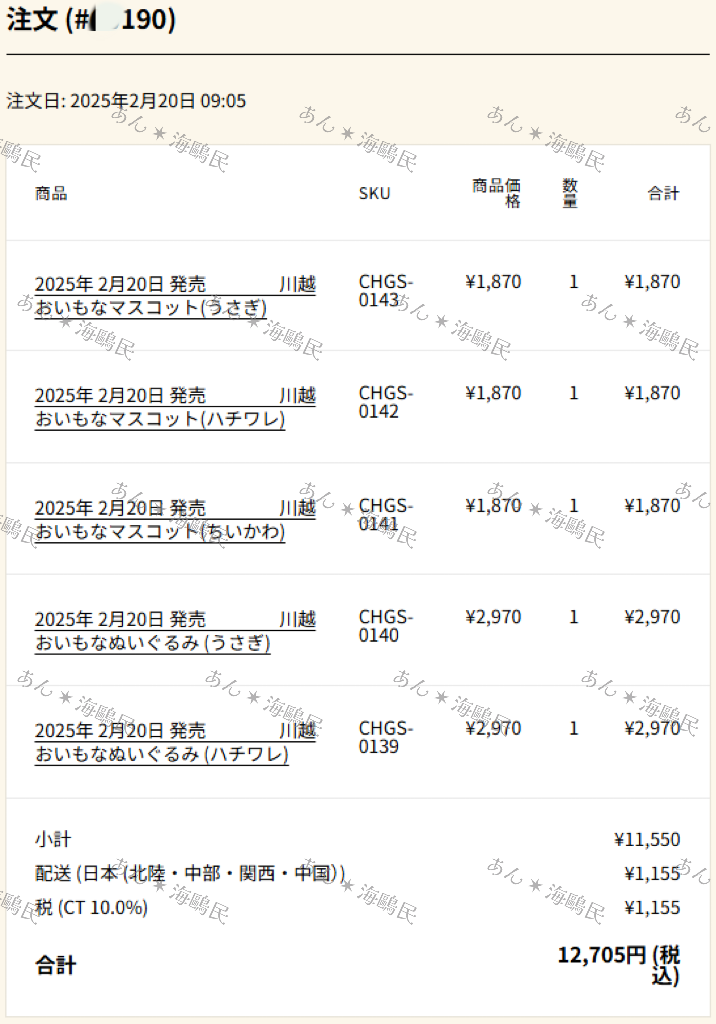Click the order number heading
Image resolution: width=716 pixels, height=1024 pixels.
click(91, 20)
